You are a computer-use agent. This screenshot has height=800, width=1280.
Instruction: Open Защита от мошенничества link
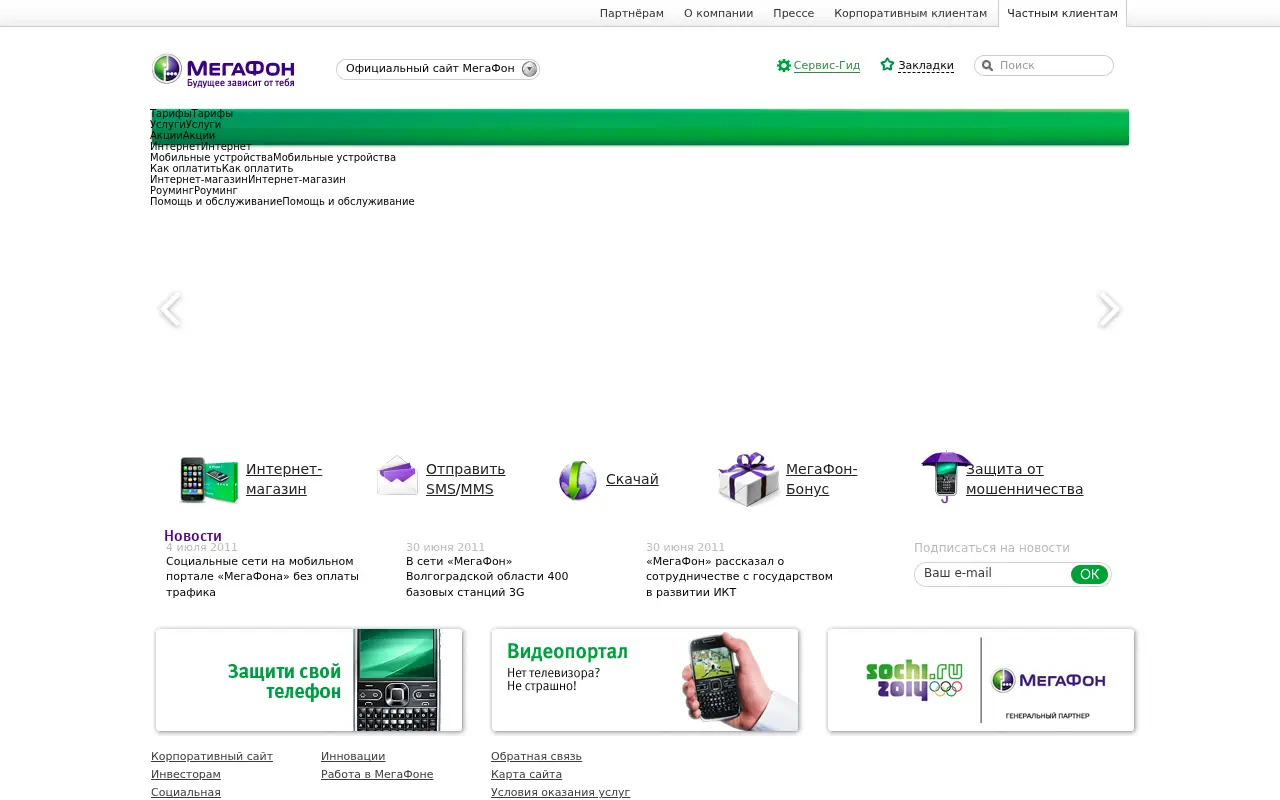point(1025,479)
